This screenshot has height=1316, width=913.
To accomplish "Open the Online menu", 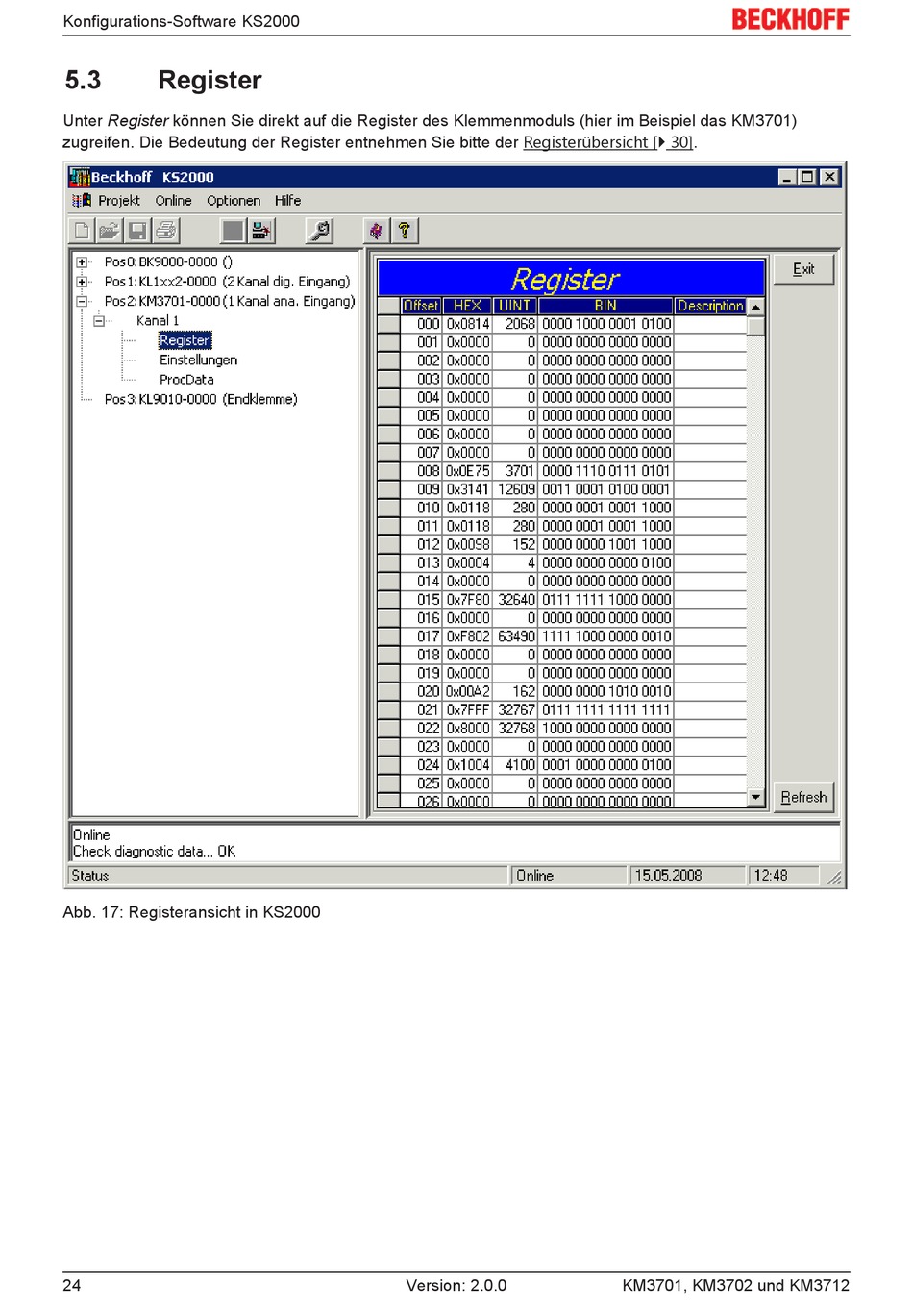I will coord(174,201).
